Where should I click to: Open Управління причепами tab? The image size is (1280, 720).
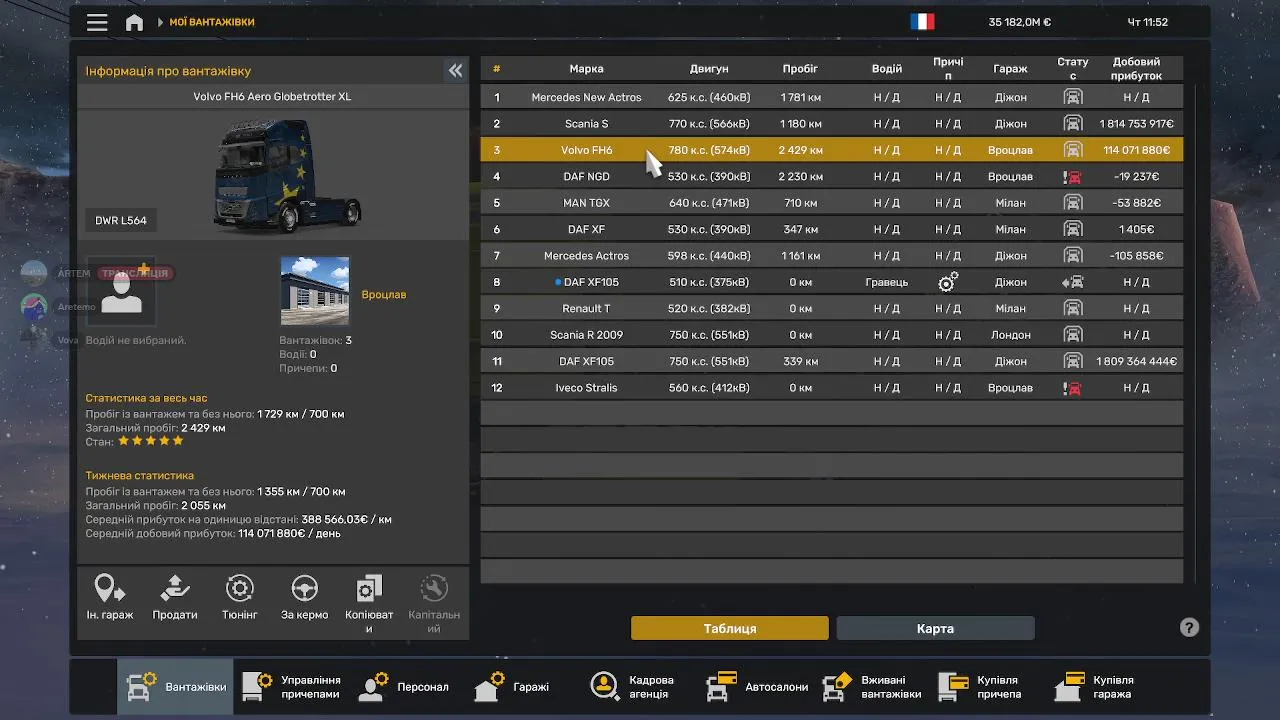pos(291,687)
